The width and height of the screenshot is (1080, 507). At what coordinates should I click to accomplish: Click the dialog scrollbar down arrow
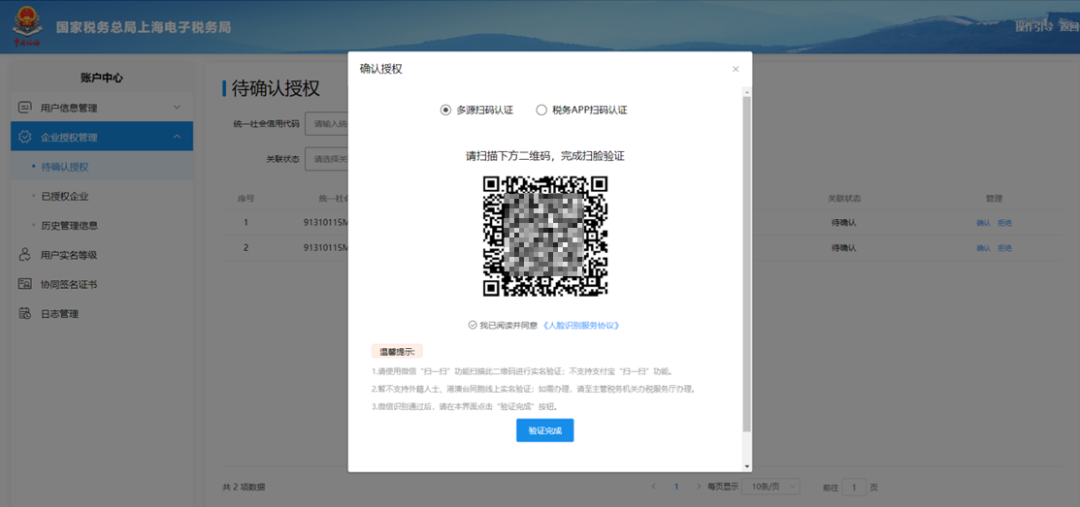coord(747,466)
